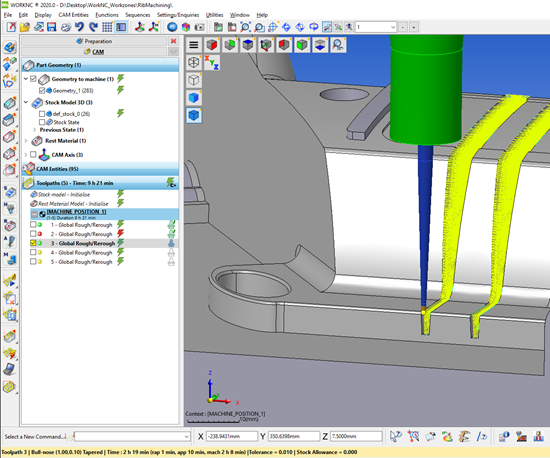
Task: Select the green side-face view cube
Action: tap(230, 45)
